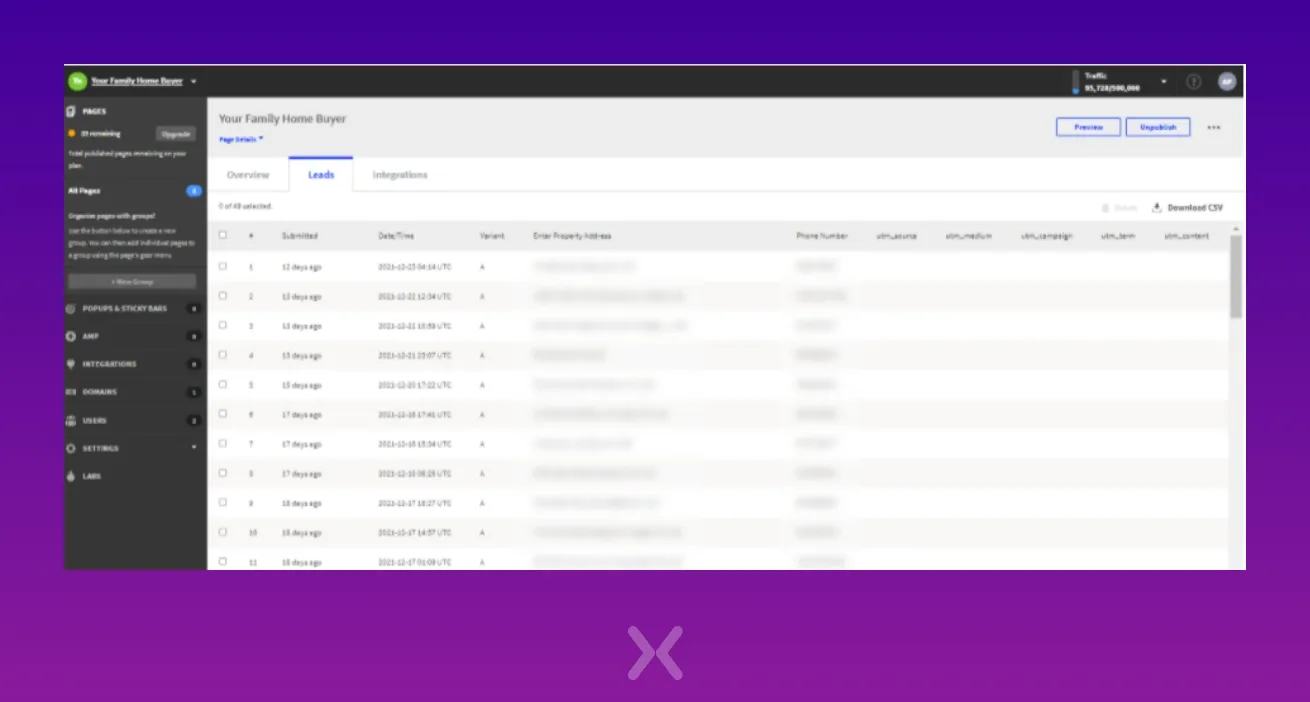1310x702 pixels.
Task: Click the Domains count badge
Action: click(194, 393)
